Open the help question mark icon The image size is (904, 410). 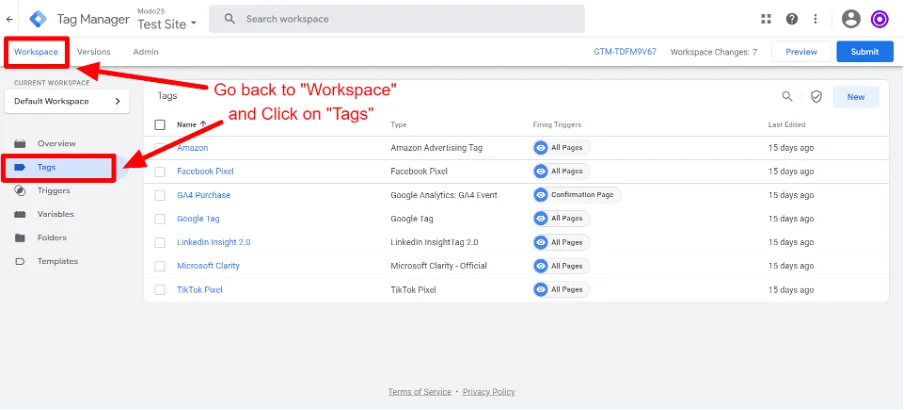coord(792,19)
